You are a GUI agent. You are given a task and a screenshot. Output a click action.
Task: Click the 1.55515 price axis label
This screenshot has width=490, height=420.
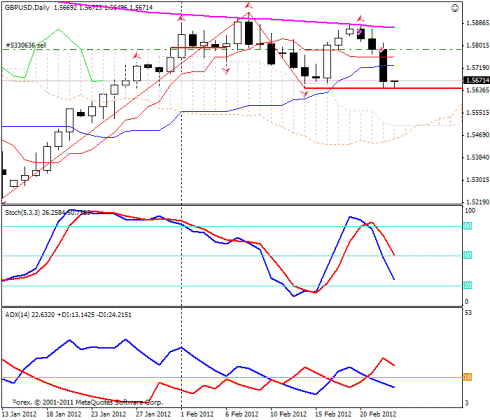coord(478,113)
